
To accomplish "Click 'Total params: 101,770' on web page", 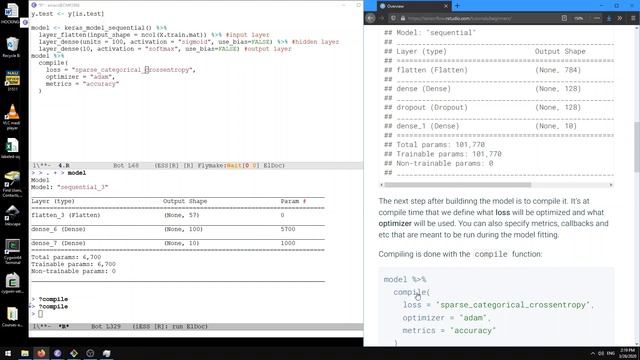I will [434, 144].
